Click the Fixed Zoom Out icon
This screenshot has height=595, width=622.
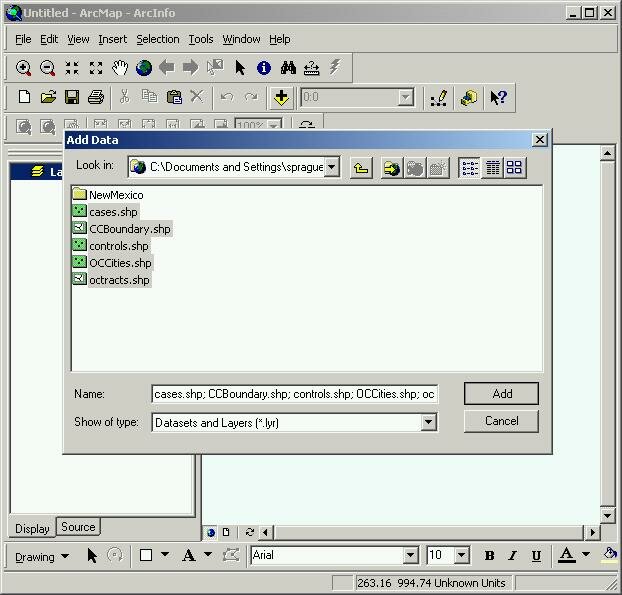pos(96,68)
